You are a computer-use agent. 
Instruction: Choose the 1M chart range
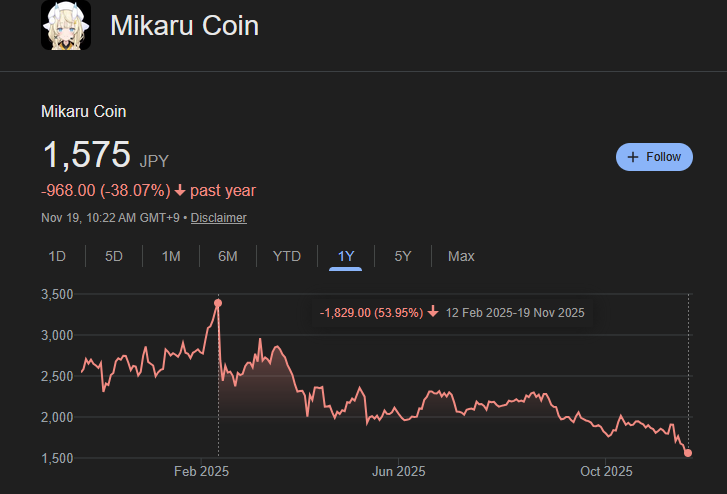(171, 256)
